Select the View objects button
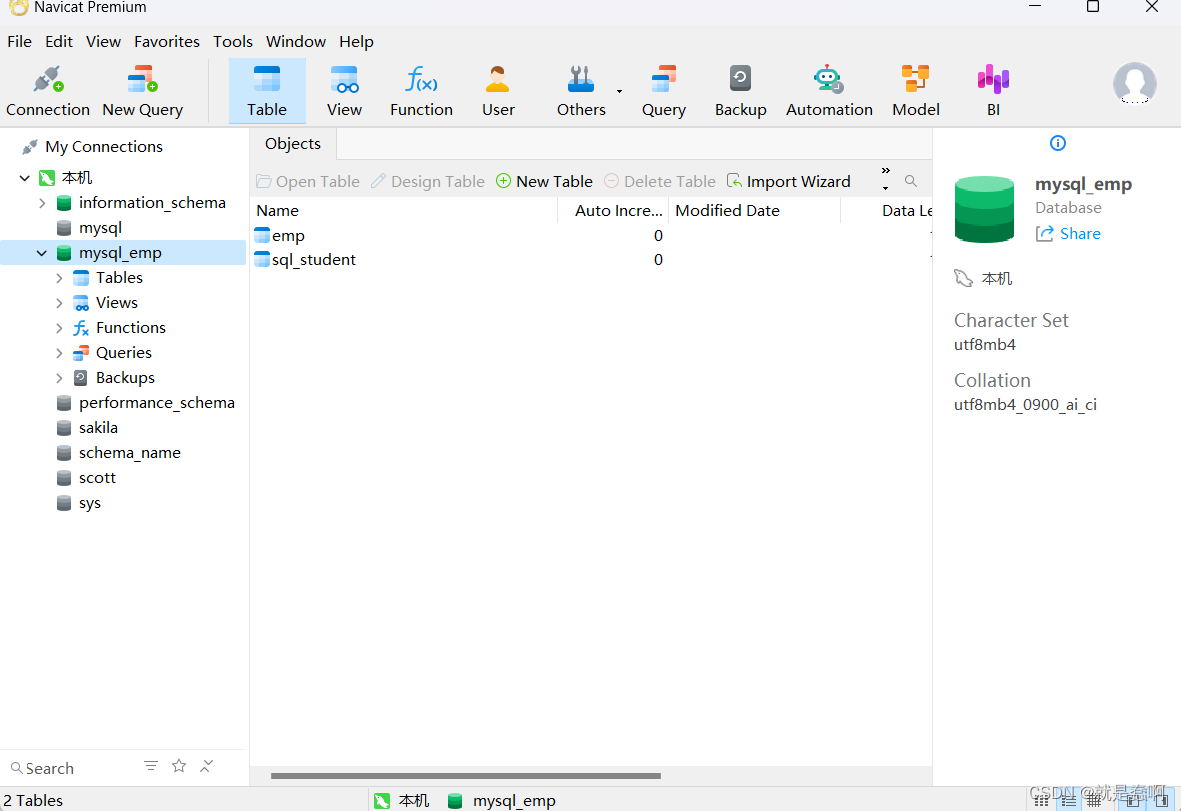The height and width of the screenshot is (811, 1181). pyautogui.click(x=344, y=91)
